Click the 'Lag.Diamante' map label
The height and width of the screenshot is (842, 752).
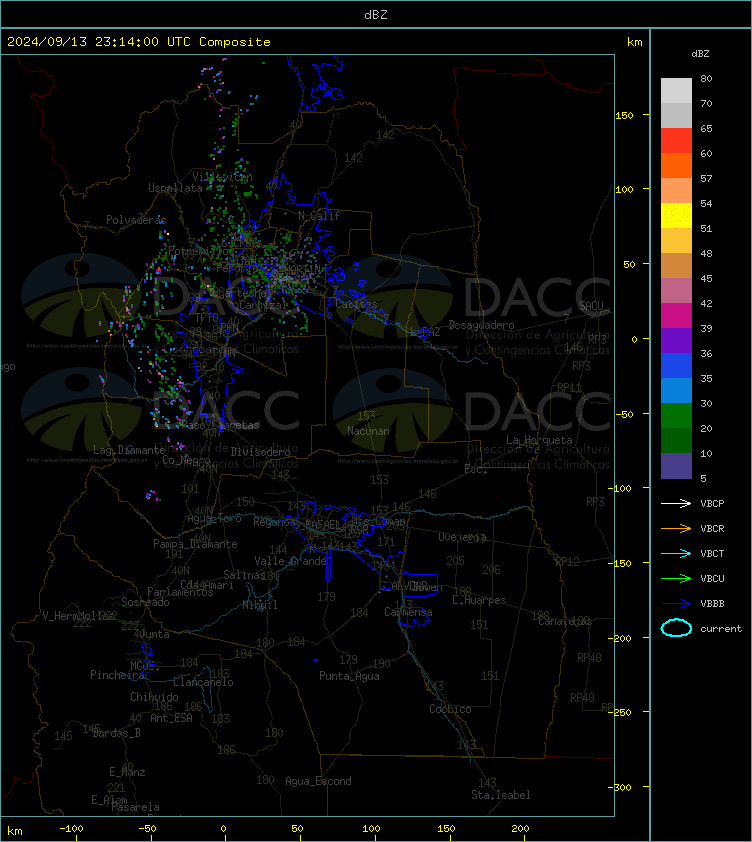(x=129, y=450)
